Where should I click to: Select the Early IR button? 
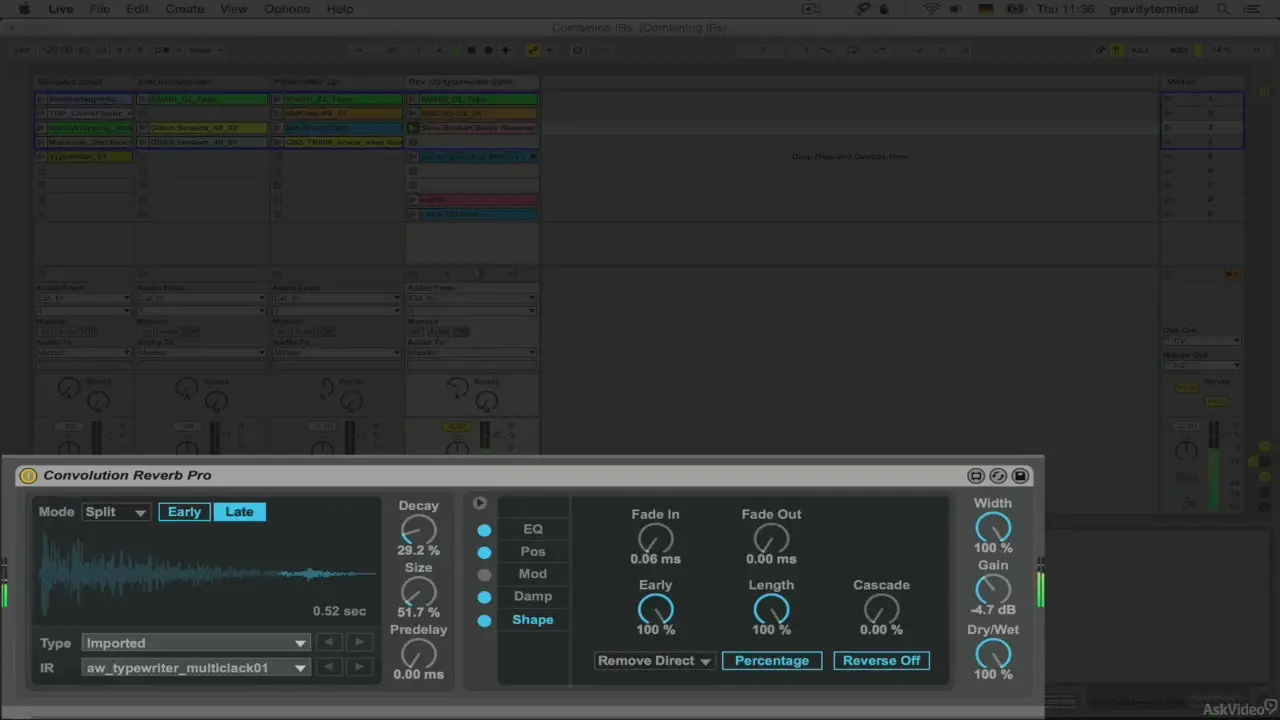(184, 512)
